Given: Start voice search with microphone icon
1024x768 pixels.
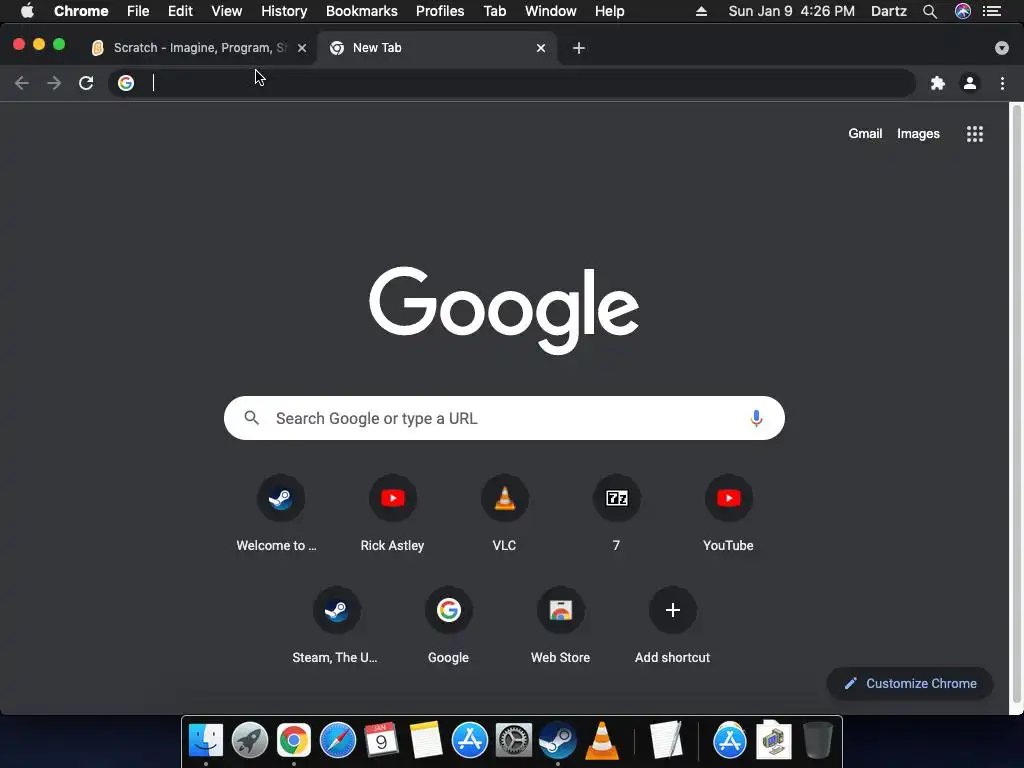Looking at the screenshot, I should coord(756,418).
